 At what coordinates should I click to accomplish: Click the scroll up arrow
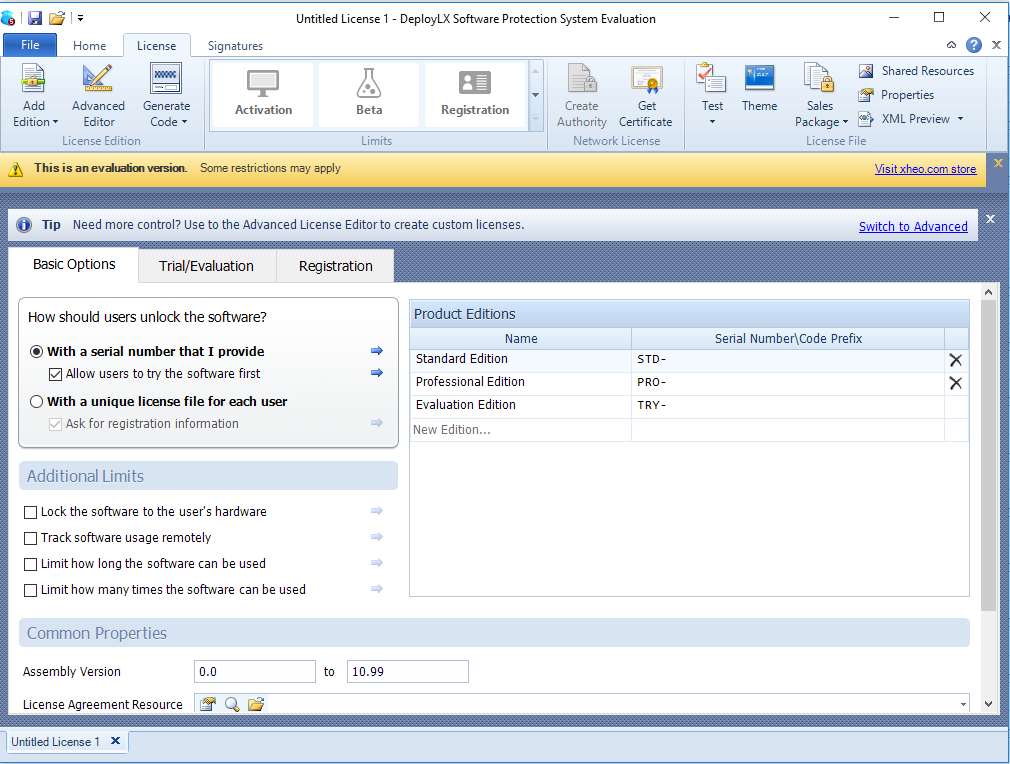click(x=988, y=292)
